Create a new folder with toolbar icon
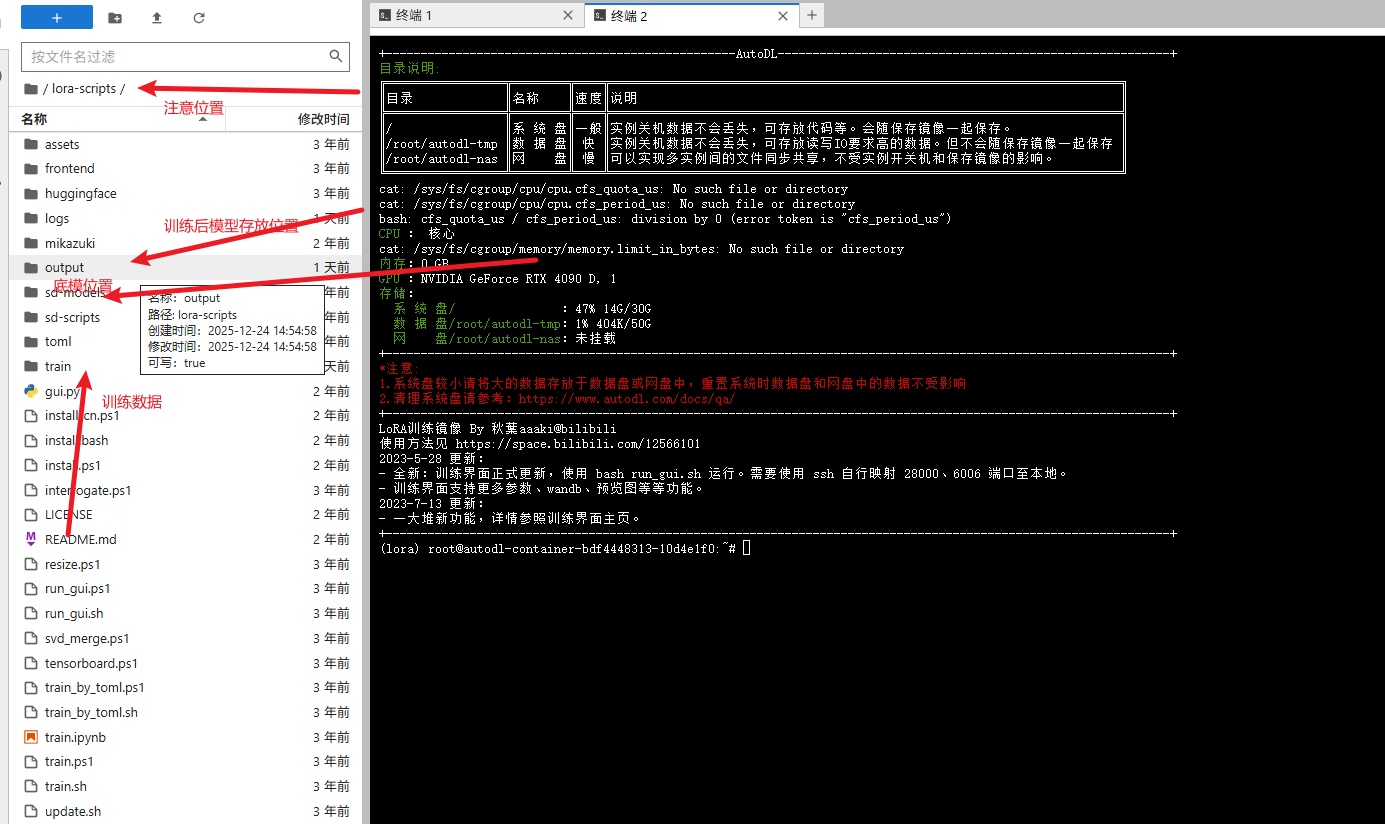 point(115,17)
